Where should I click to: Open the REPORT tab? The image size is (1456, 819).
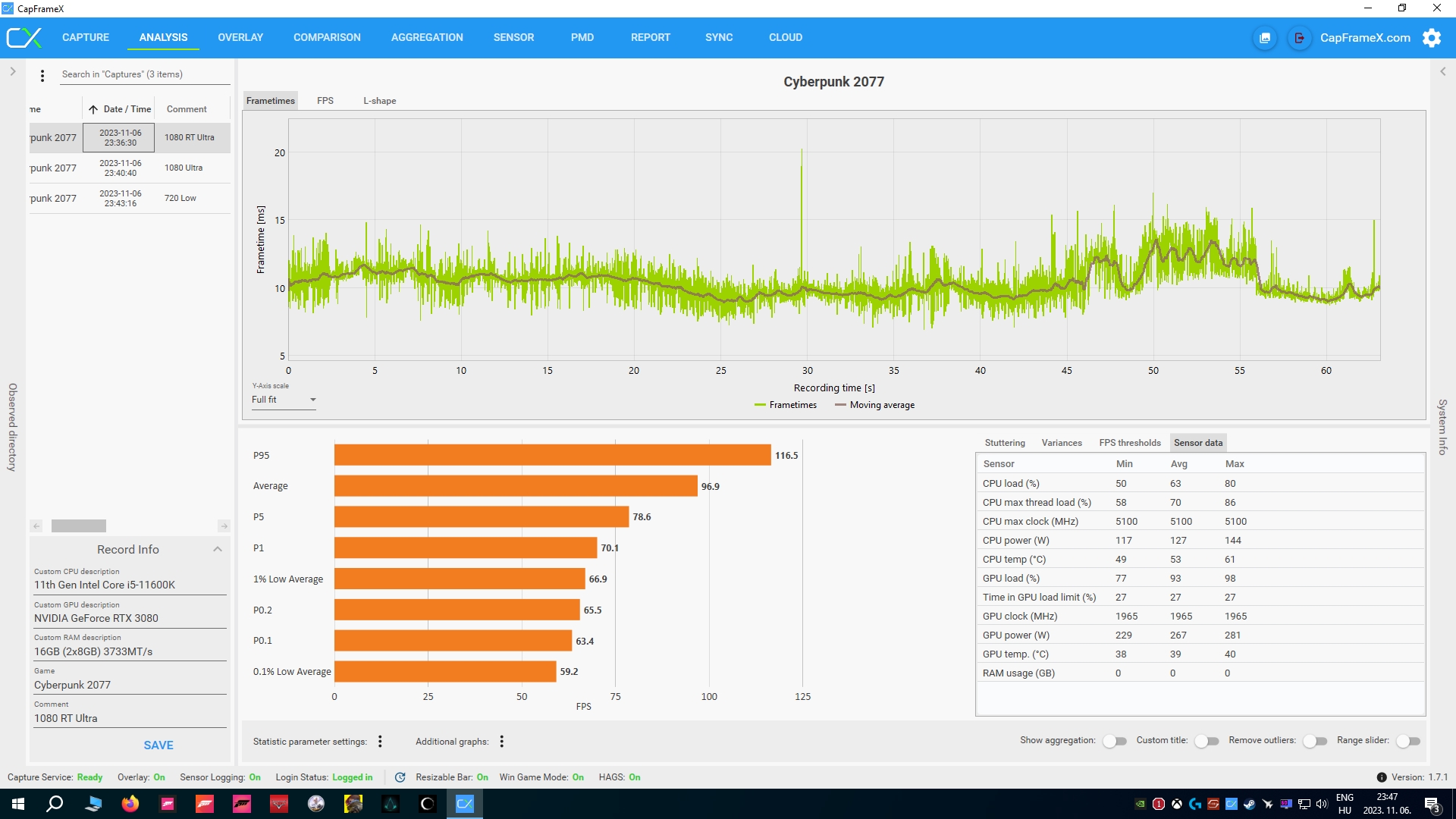[651, 37]
